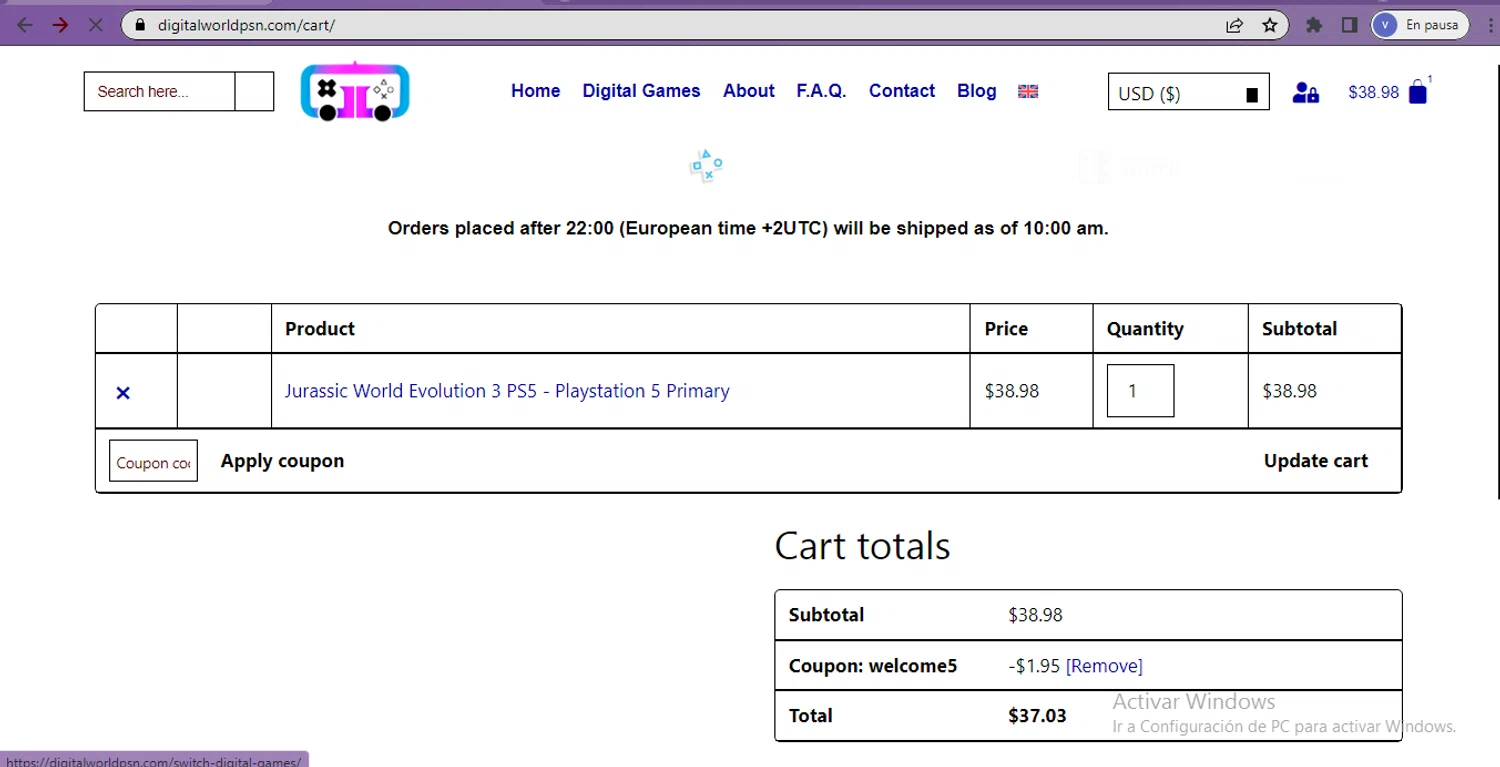Click in the Coupon code field
Viewport: 1500px width, 767px height.
click(153, 461)
